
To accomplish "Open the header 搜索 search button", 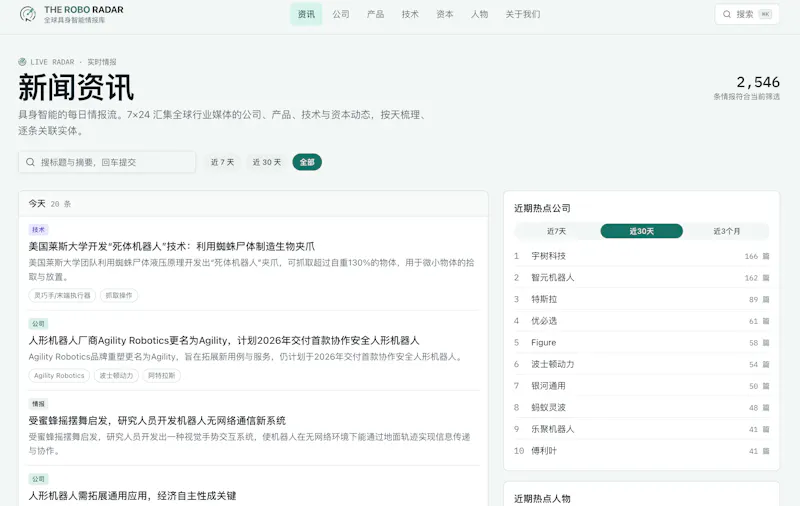I will (747, 14).
